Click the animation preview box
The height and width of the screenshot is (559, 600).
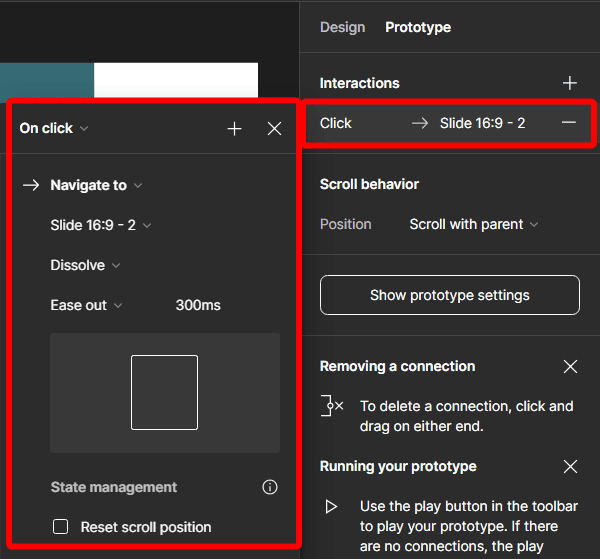pos(164,392)
